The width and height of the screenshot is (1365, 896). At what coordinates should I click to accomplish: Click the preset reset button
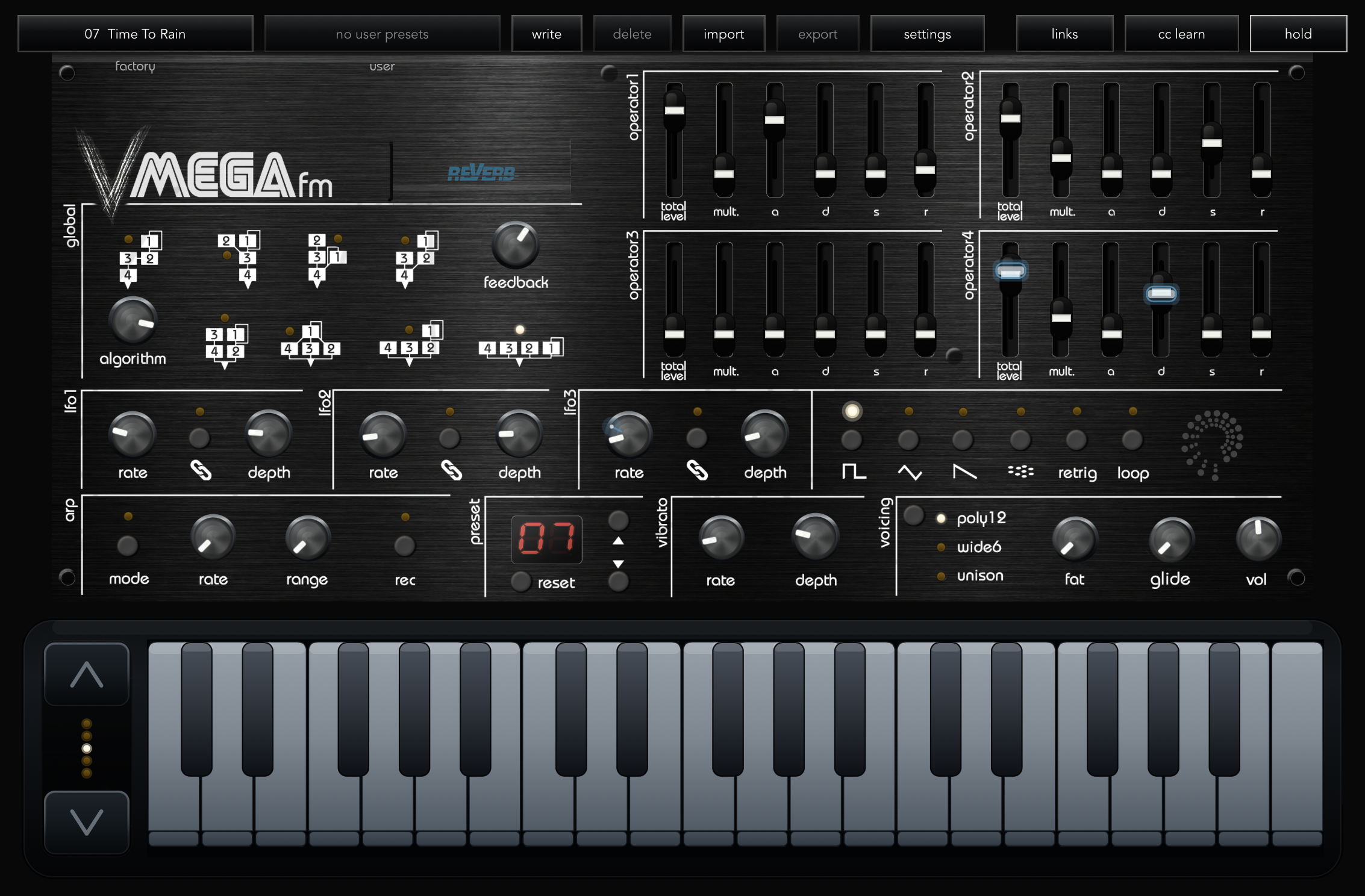(x=521, y=581)
